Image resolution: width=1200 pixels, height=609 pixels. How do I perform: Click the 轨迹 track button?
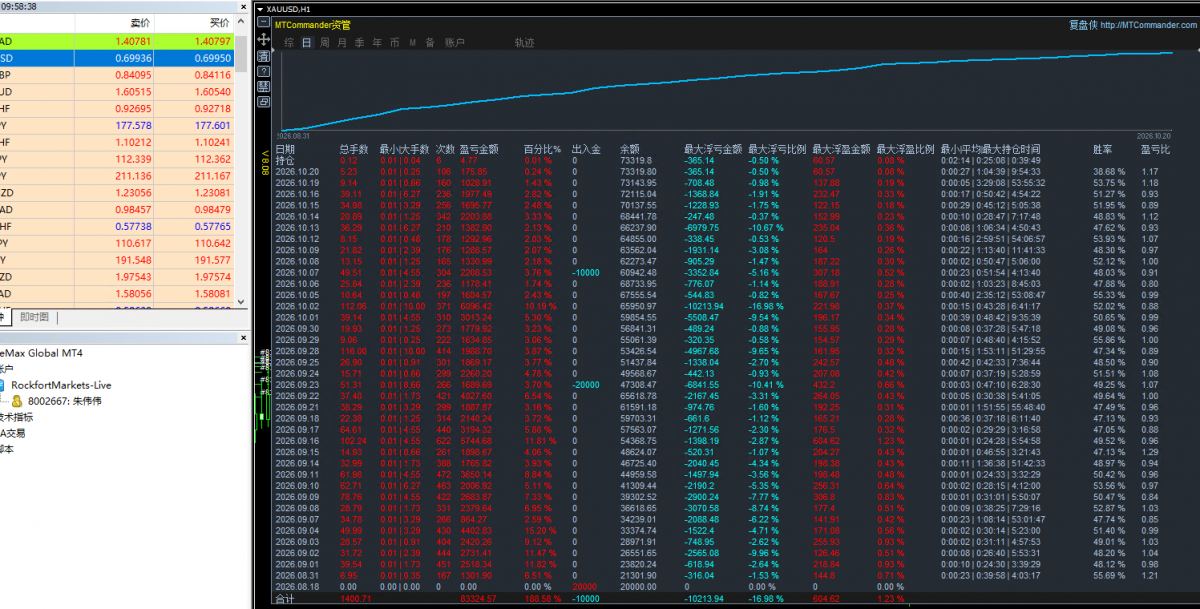[x=524, y=43]
